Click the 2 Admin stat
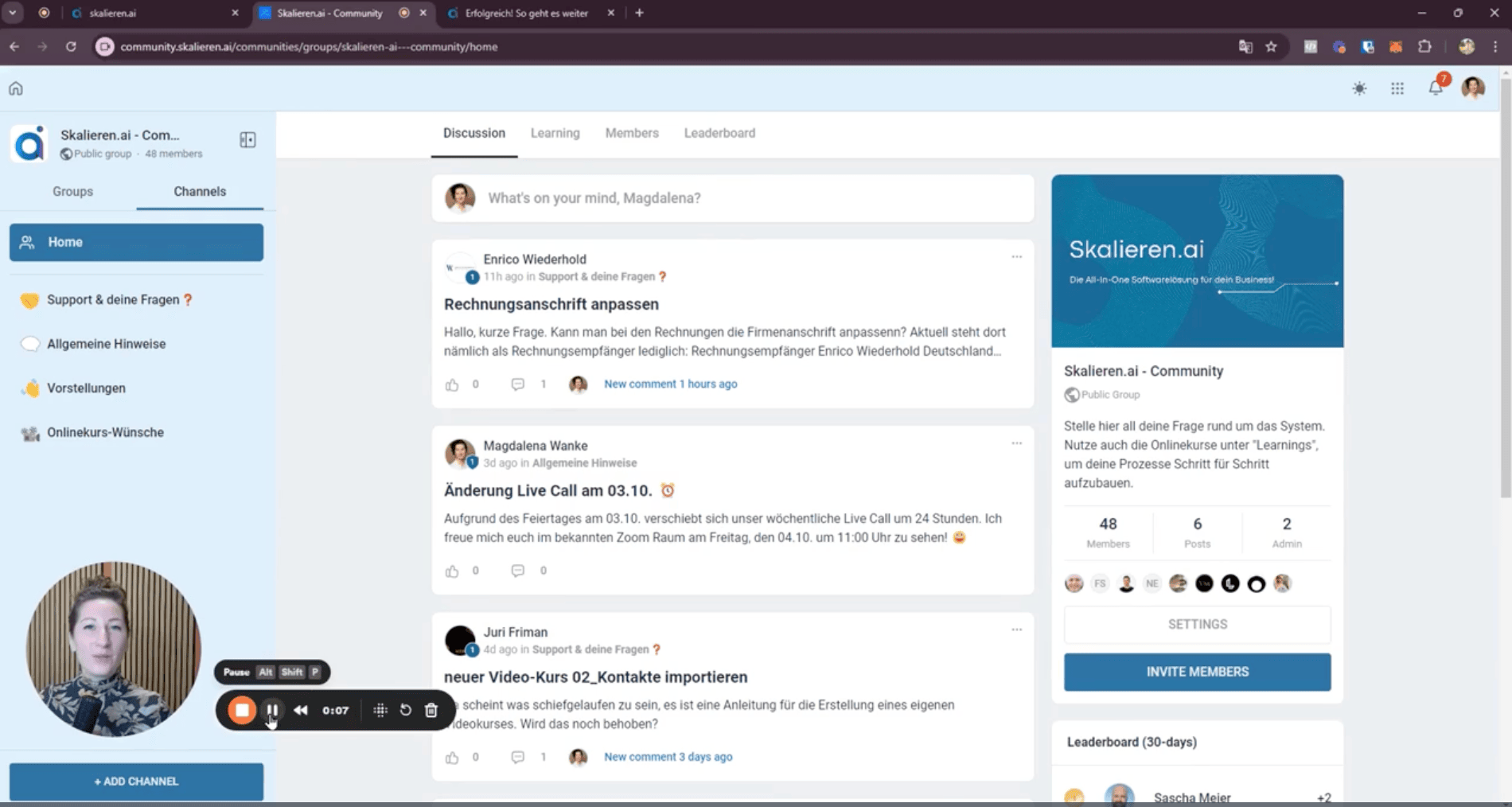Viewport: 1512px width, 807px height. click(x=1286, y=532)
